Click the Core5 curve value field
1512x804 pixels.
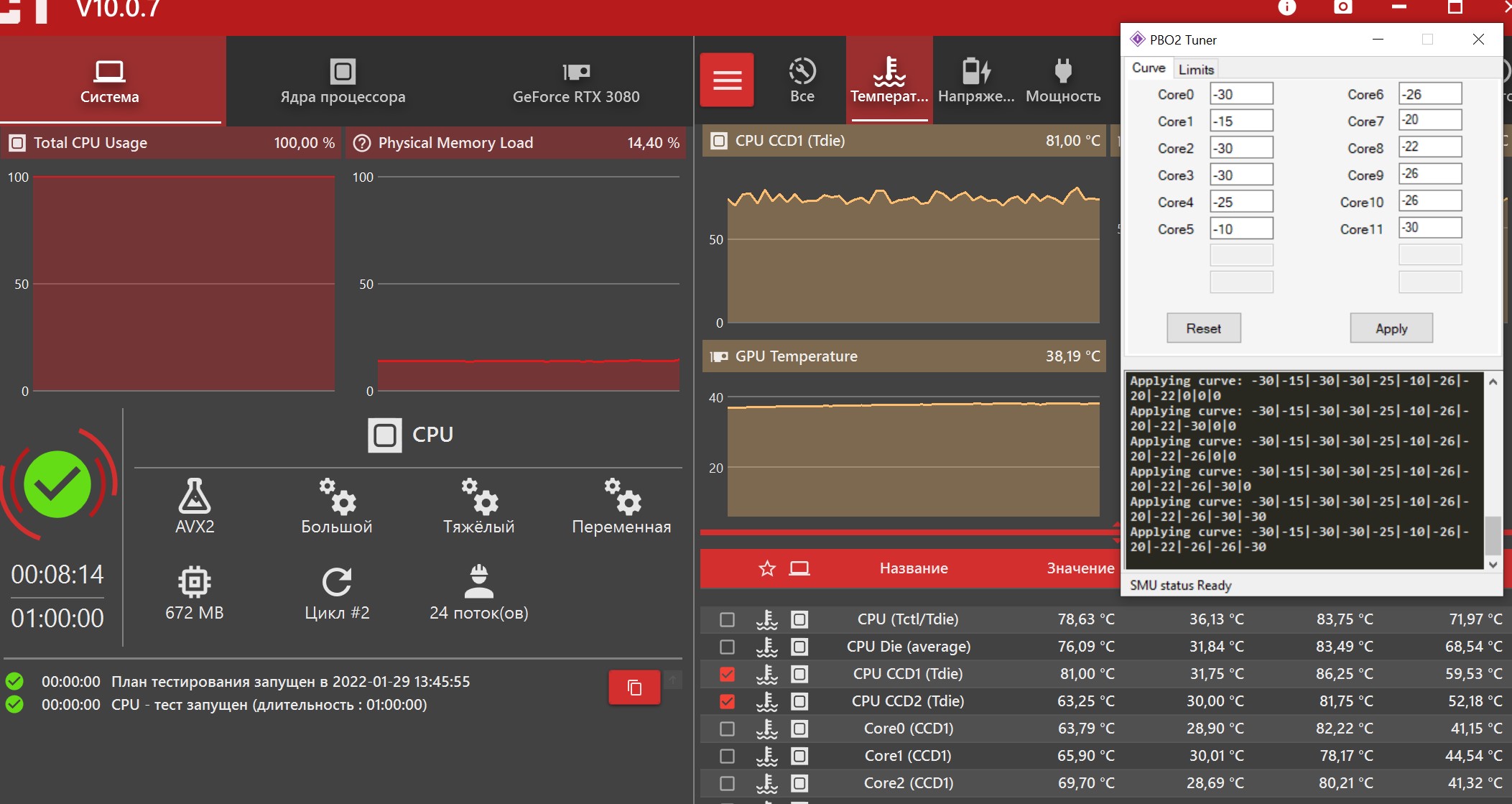(x=1240, y=229)
